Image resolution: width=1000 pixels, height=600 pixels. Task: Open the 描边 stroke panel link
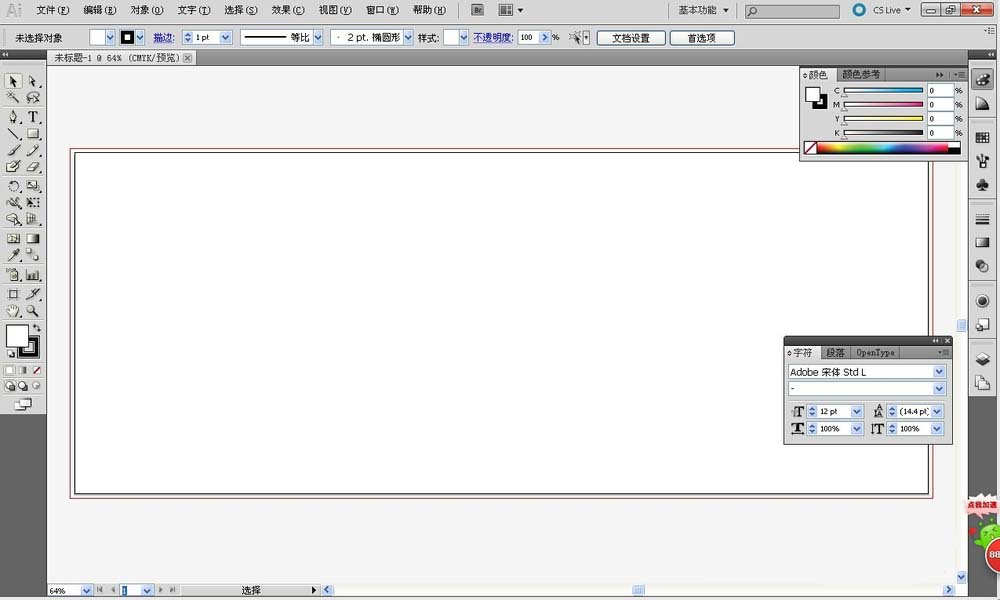coord(163,38)
